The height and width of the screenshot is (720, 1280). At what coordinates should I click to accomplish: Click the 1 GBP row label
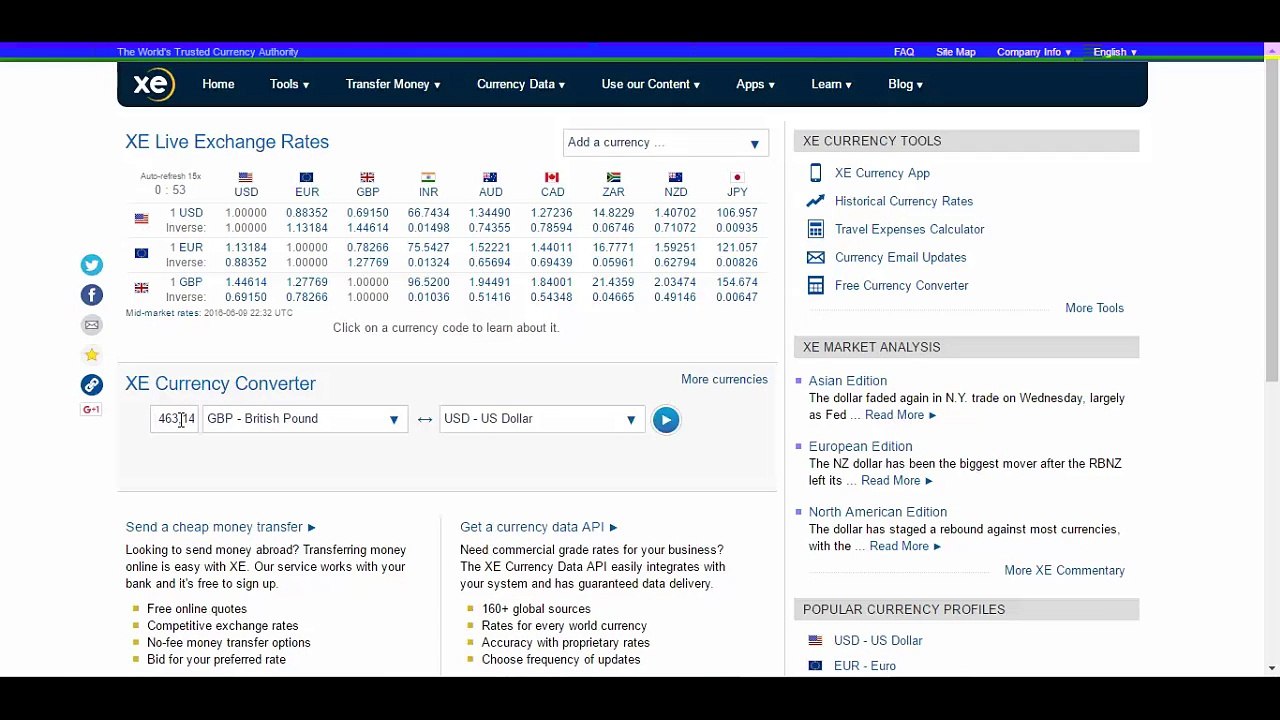(186, 283)
